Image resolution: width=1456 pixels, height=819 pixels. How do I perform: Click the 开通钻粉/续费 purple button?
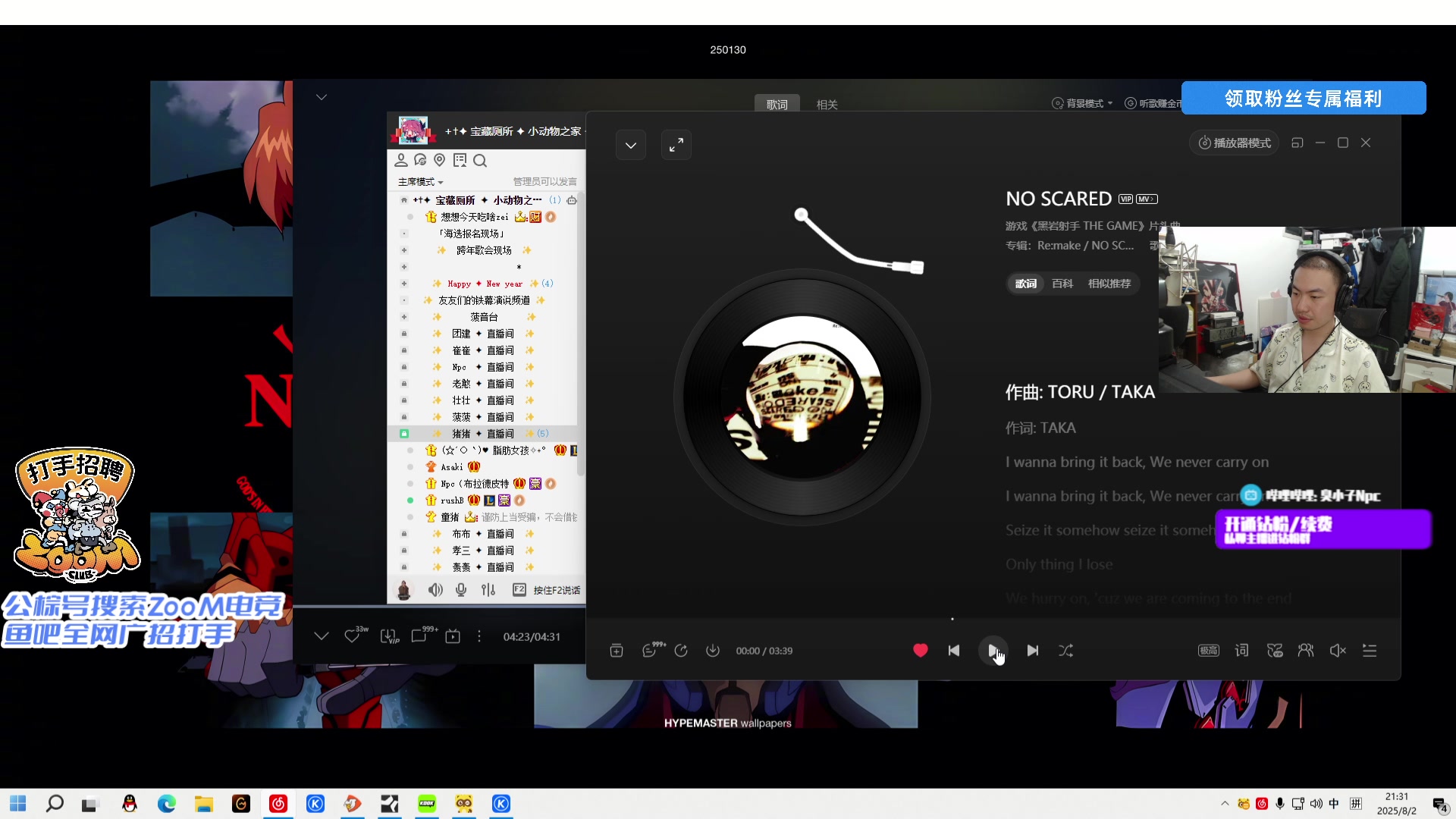point(1323,529)
